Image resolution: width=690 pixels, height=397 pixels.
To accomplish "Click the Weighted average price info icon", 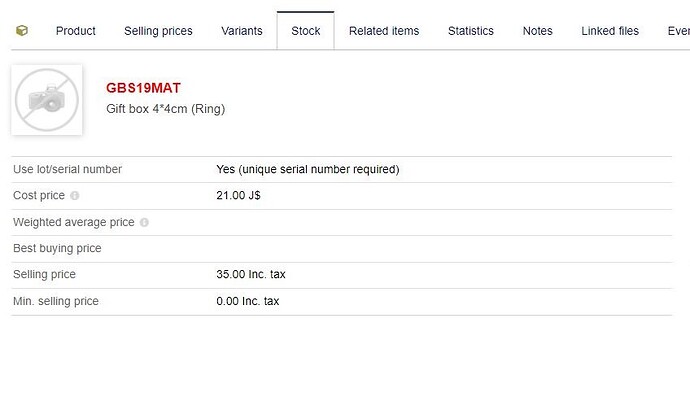I will [144, 222].
